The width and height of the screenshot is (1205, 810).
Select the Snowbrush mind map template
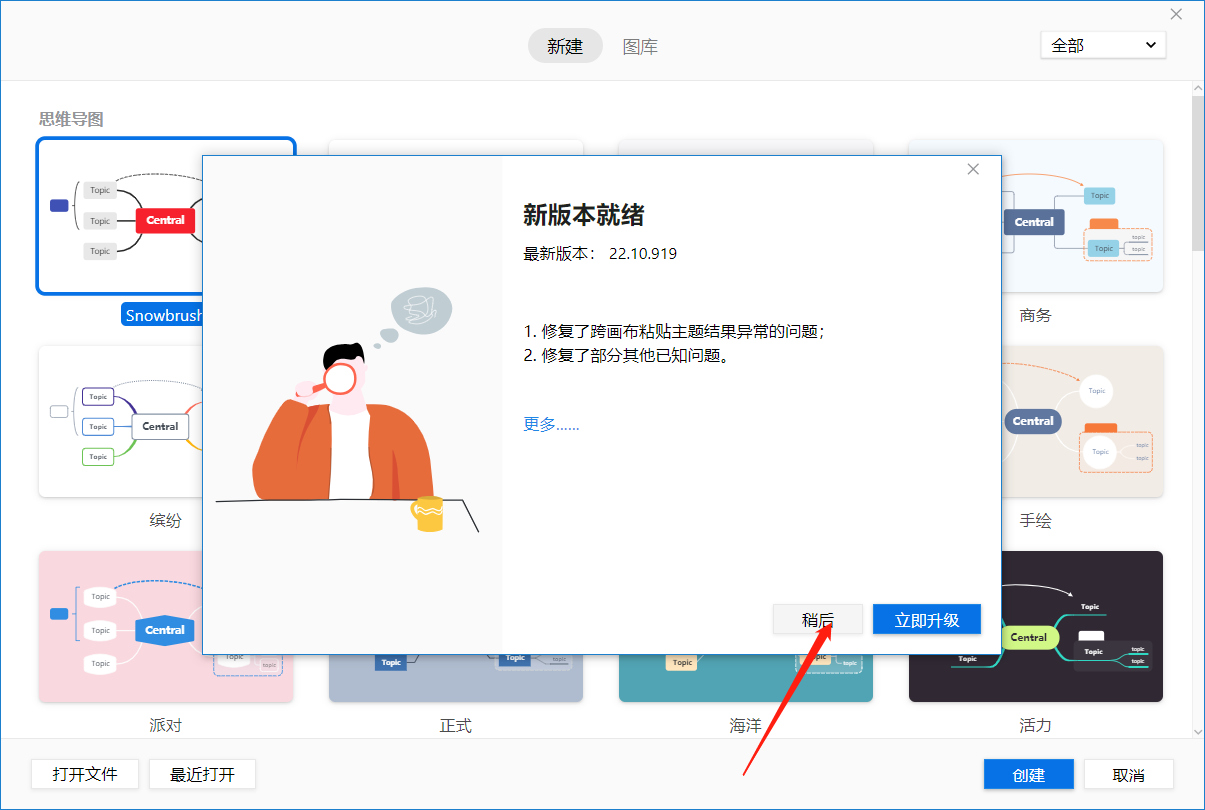click(120, 217)
